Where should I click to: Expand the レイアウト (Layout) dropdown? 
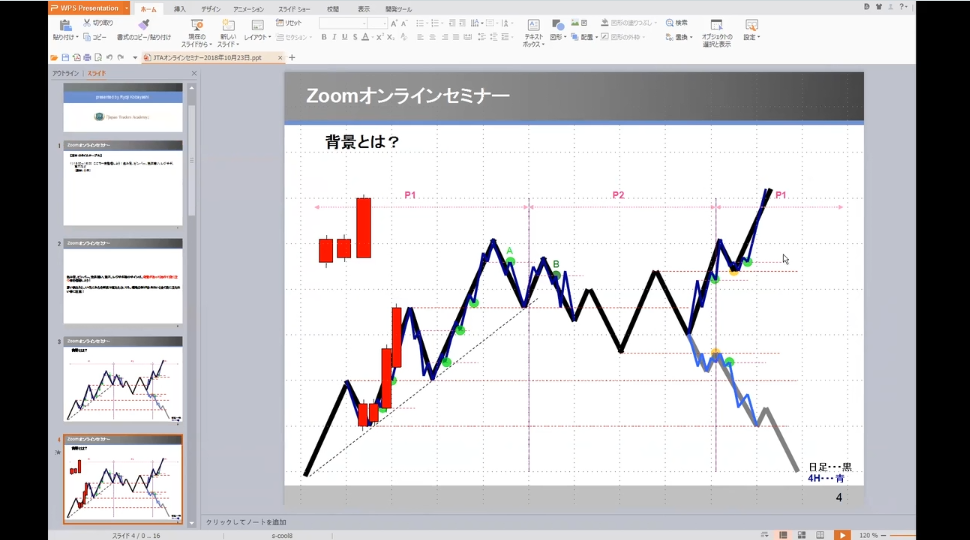pyautogui.click(x=258, y=37)
